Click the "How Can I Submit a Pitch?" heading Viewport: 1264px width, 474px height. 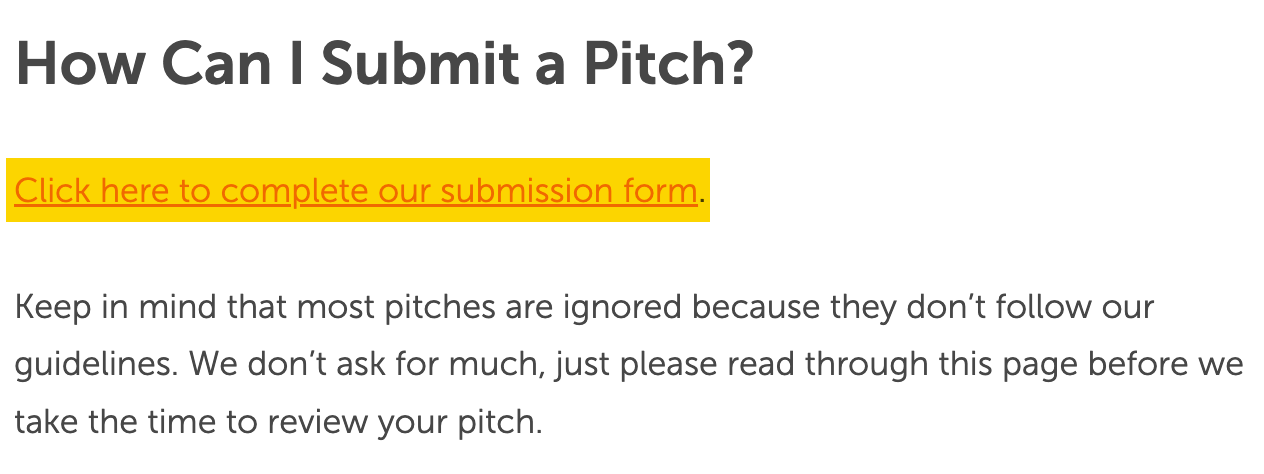383,65
